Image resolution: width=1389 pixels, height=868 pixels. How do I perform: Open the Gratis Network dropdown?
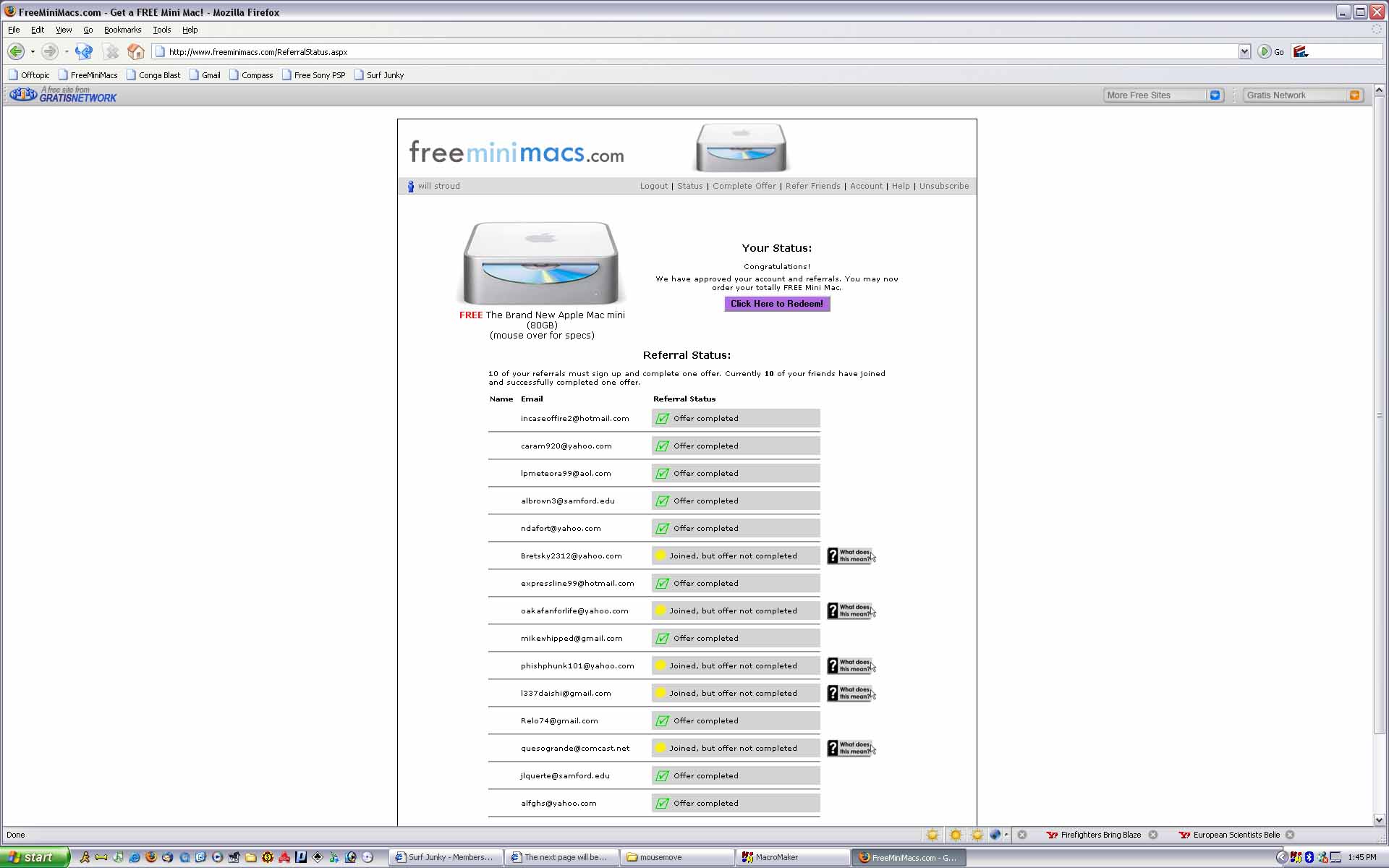[x=1355, y=95]
